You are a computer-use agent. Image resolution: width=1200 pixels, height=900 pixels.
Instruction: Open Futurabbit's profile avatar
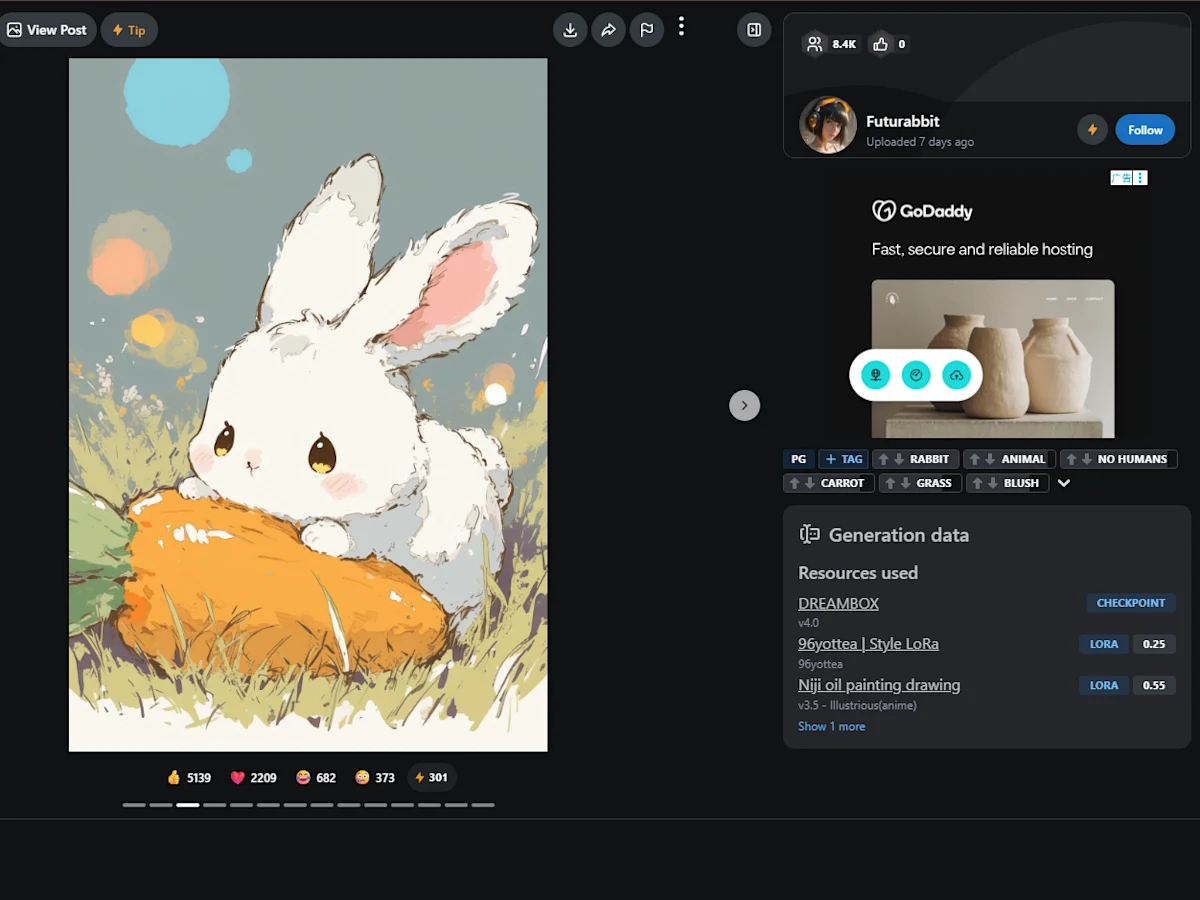point(828,125)
